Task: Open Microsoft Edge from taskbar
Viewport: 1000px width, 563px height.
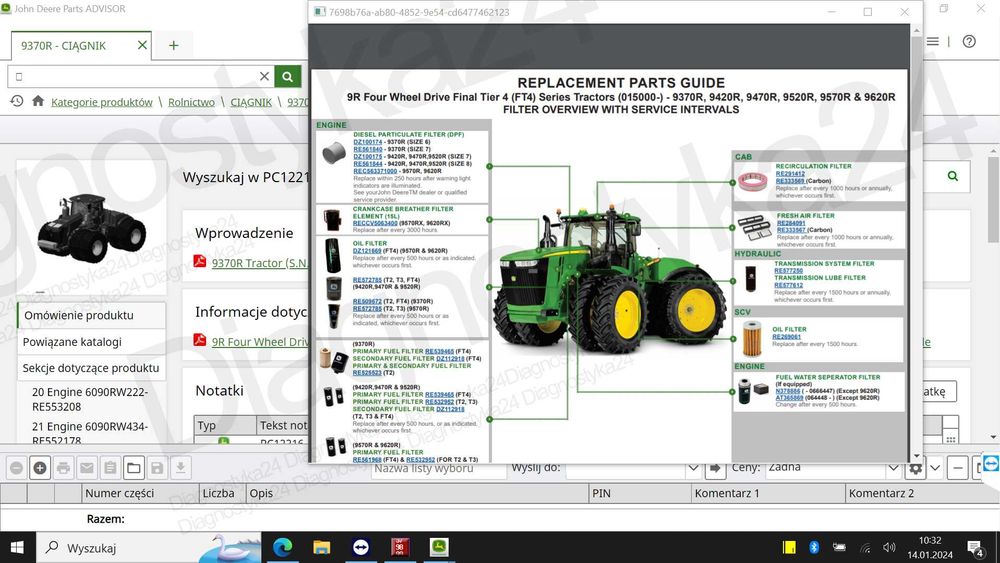Action: tap(283, 547)
